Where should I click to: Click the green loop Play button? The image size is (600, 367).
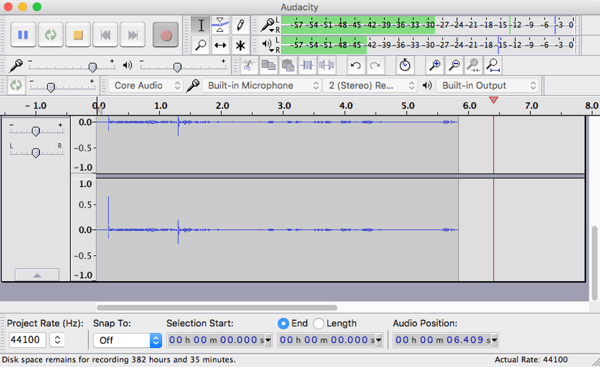point(50,35)
